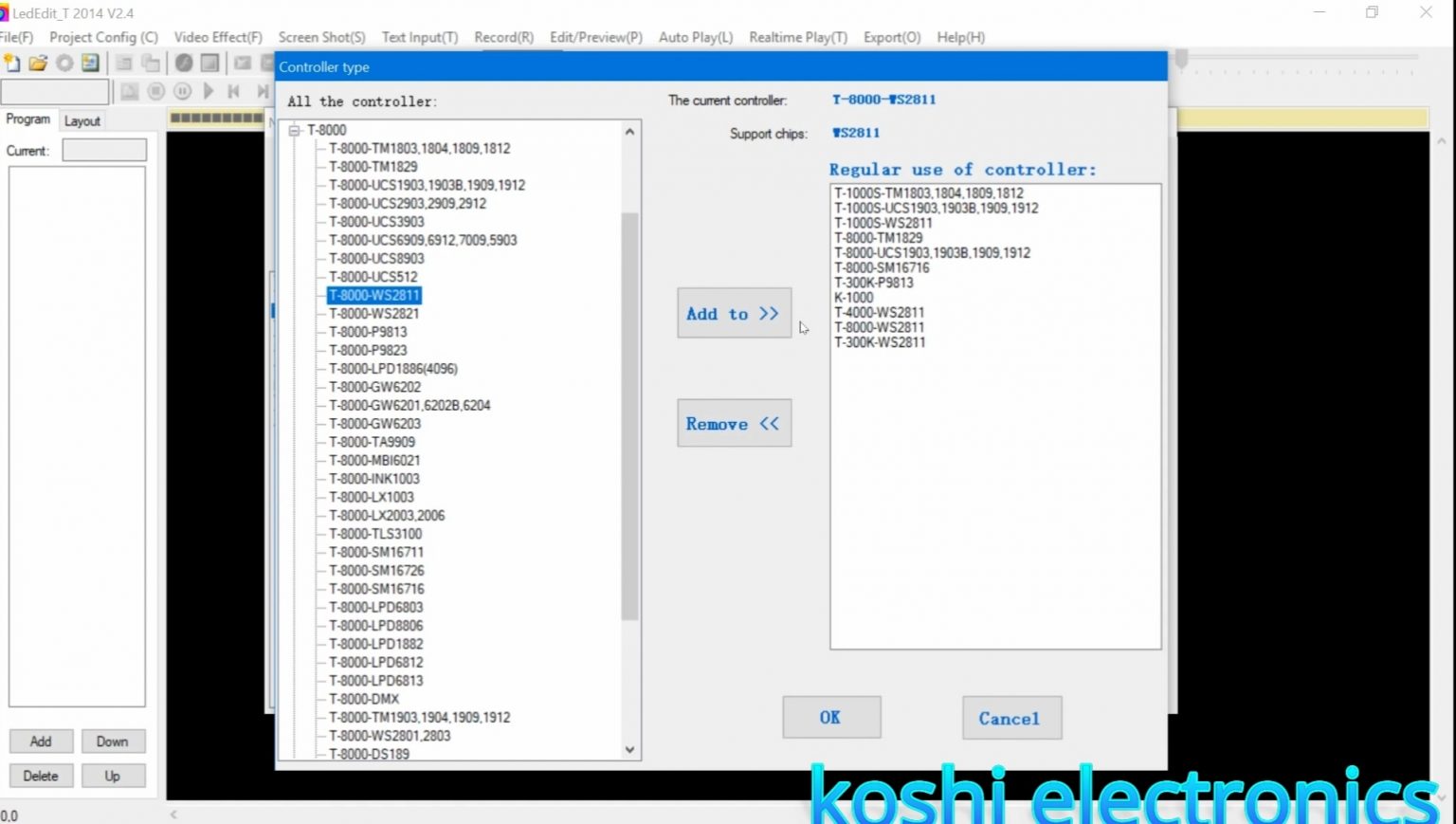1456x824 pixels.
Task: Click the Current text input field
Action: click(104, 150)
